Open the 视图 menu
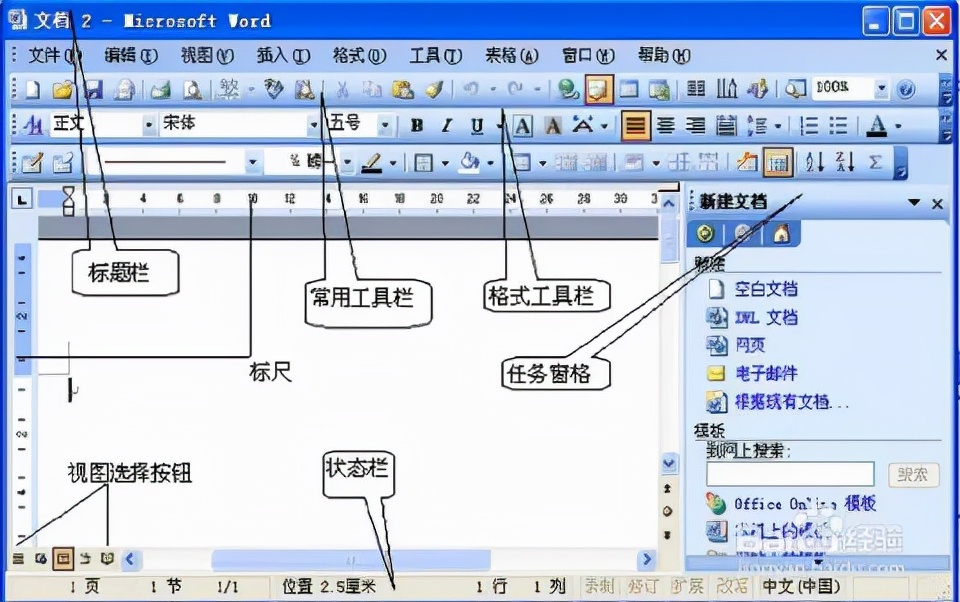The image size is (960, 602). click(207, 56)
